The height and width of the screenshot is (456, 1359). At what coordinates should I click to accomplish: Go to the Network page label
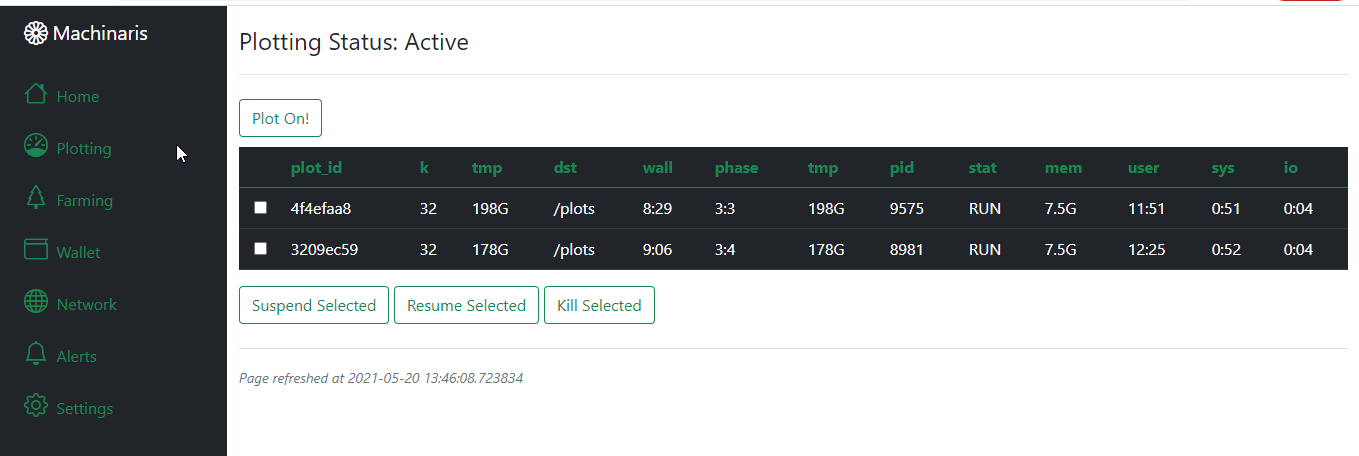point(87,305)
